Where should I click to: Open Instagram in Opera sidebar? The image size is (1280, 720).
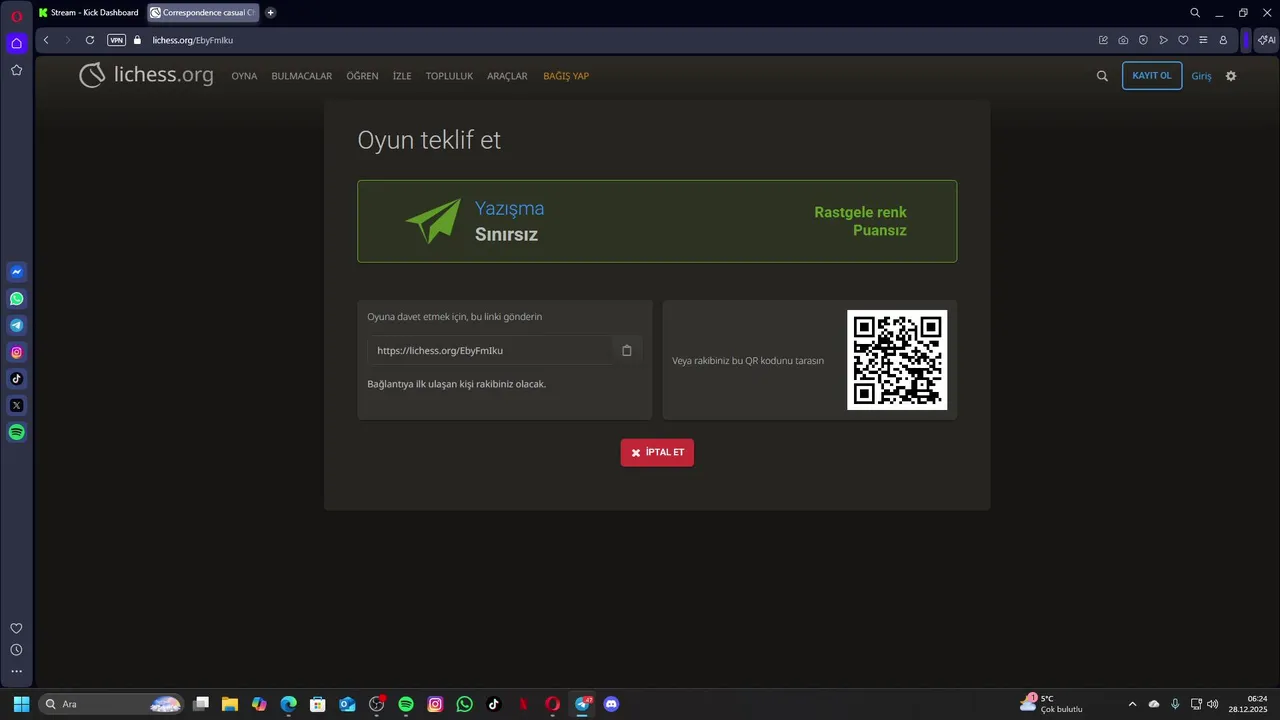tap(17, 352)
